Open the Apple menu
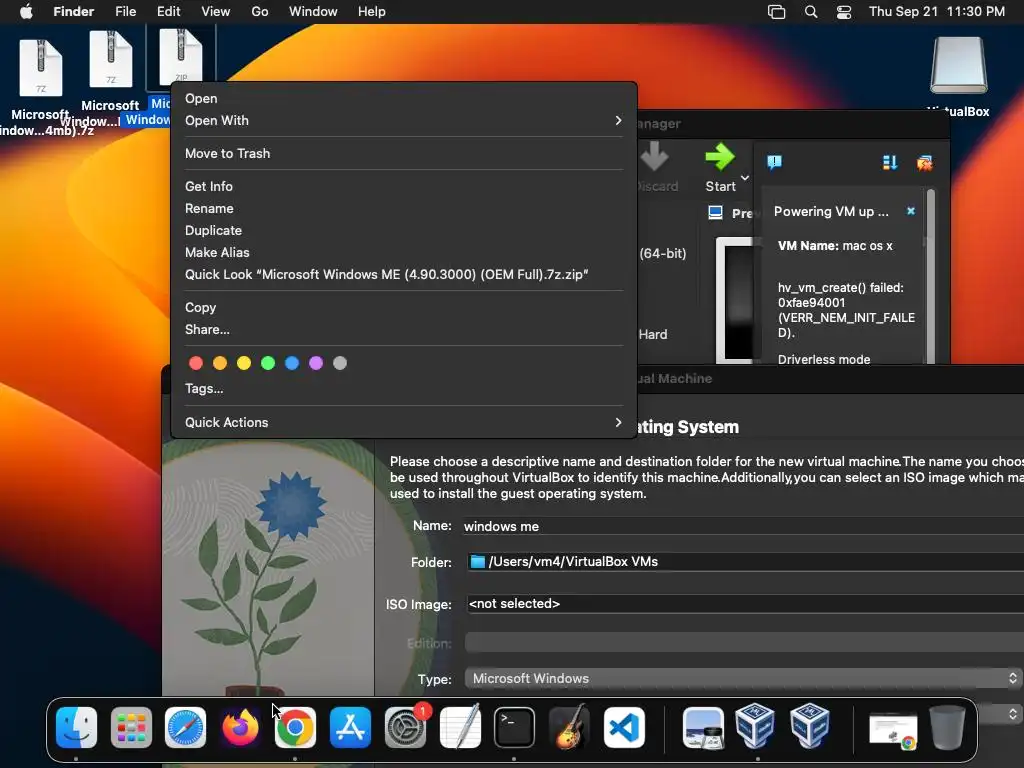The width and height of the screenshot is (1024, 768). (26, 12)
